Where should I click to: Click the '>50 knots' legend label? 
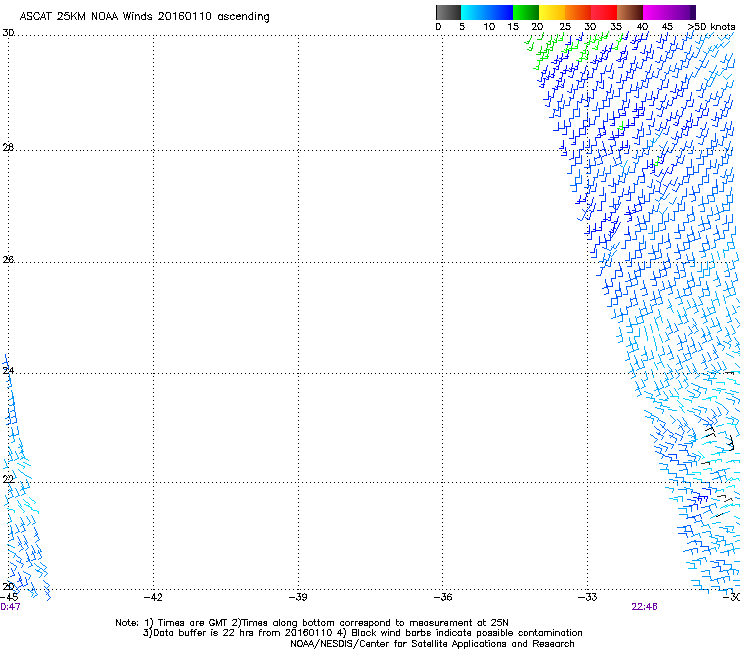[711, 27]
